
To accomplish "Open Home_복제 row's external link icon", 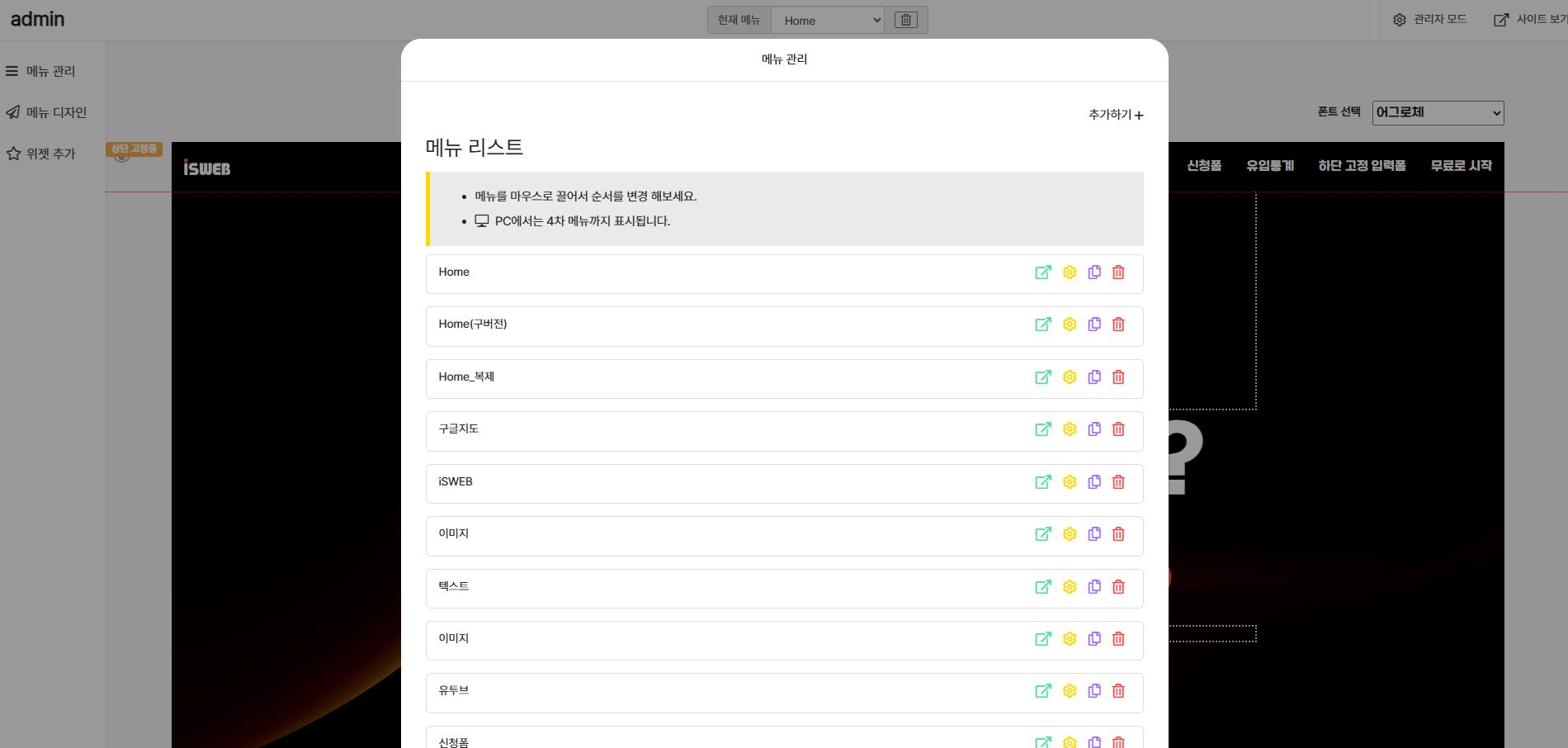I will coord(1043,377).
